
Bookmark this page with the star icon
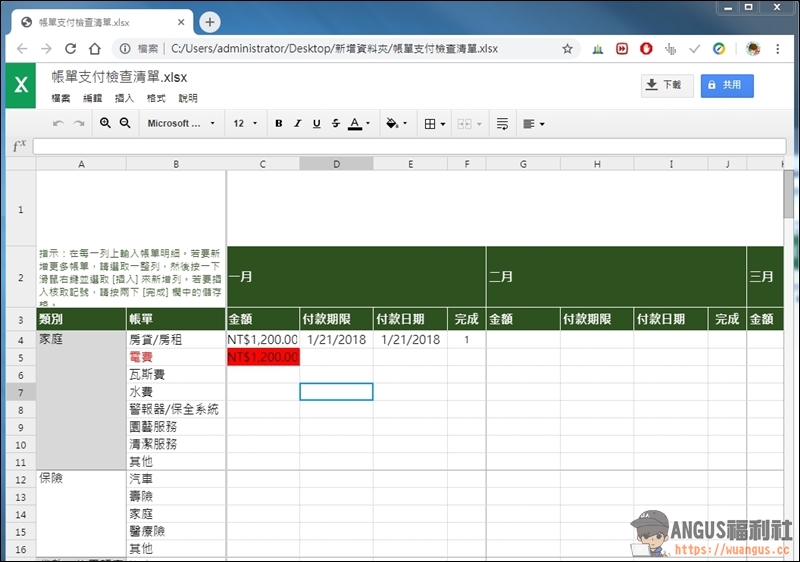567,48
